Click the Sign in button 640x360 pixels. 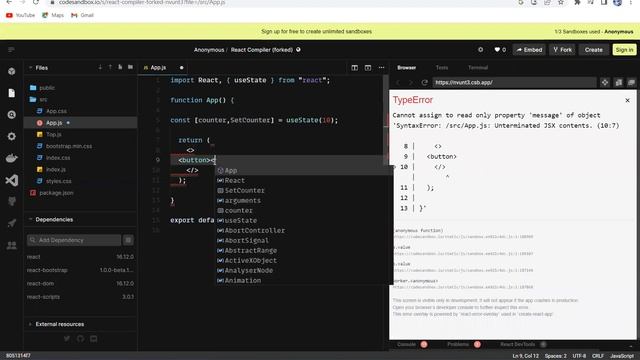click(x=624, y=50)
